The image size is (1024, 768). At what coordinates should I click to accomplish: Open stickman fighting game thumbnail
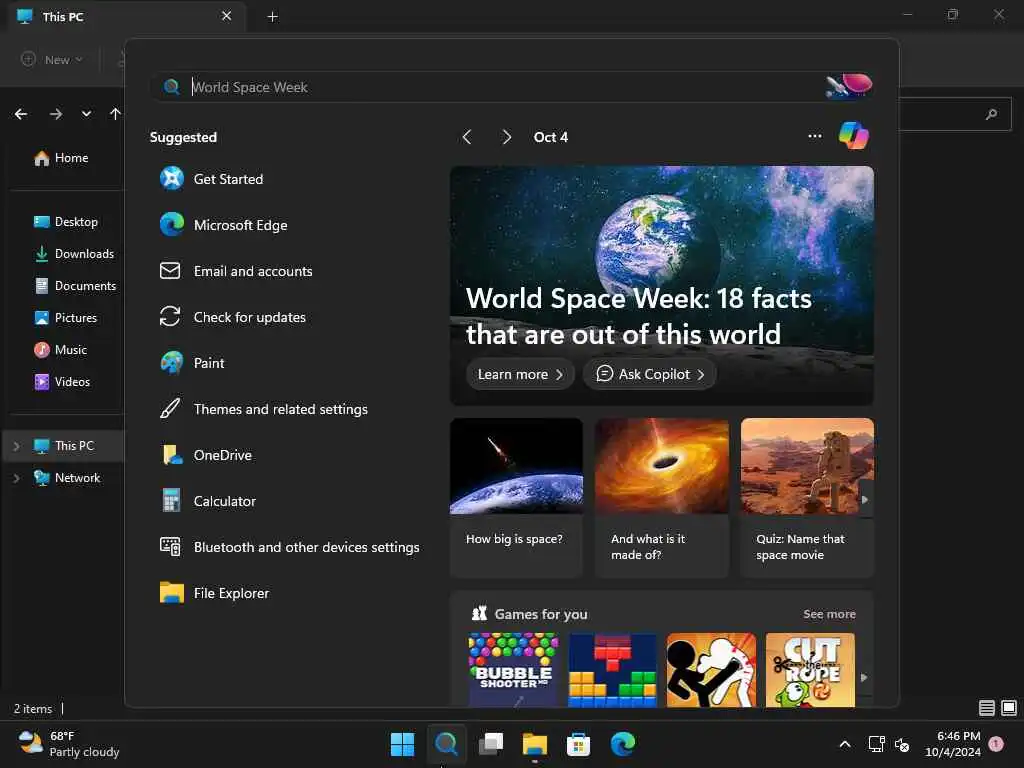click(711, 670)
